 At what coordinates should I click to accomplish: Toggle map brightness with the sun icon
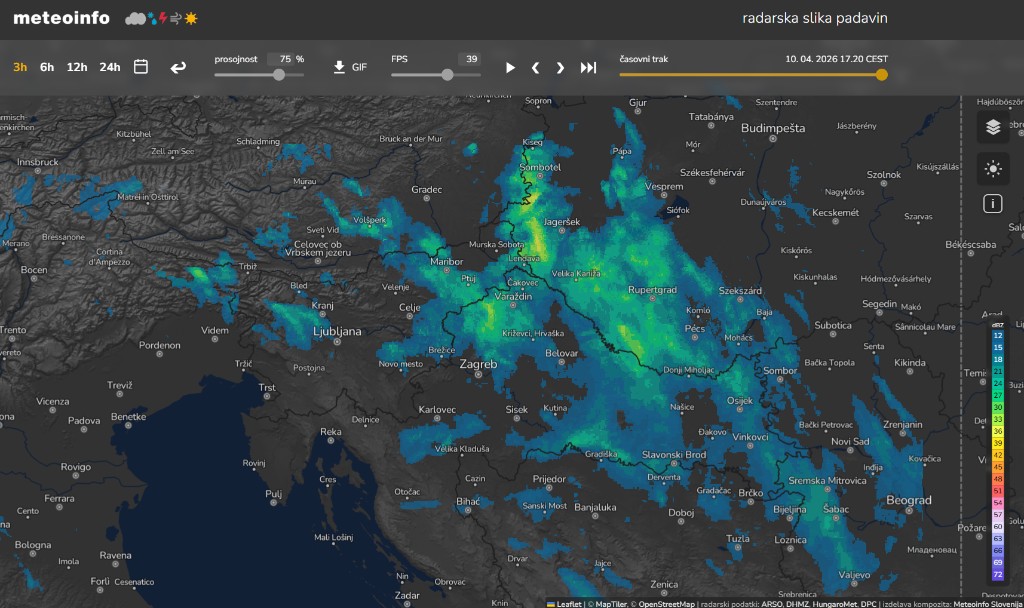(x=993, y=168)
